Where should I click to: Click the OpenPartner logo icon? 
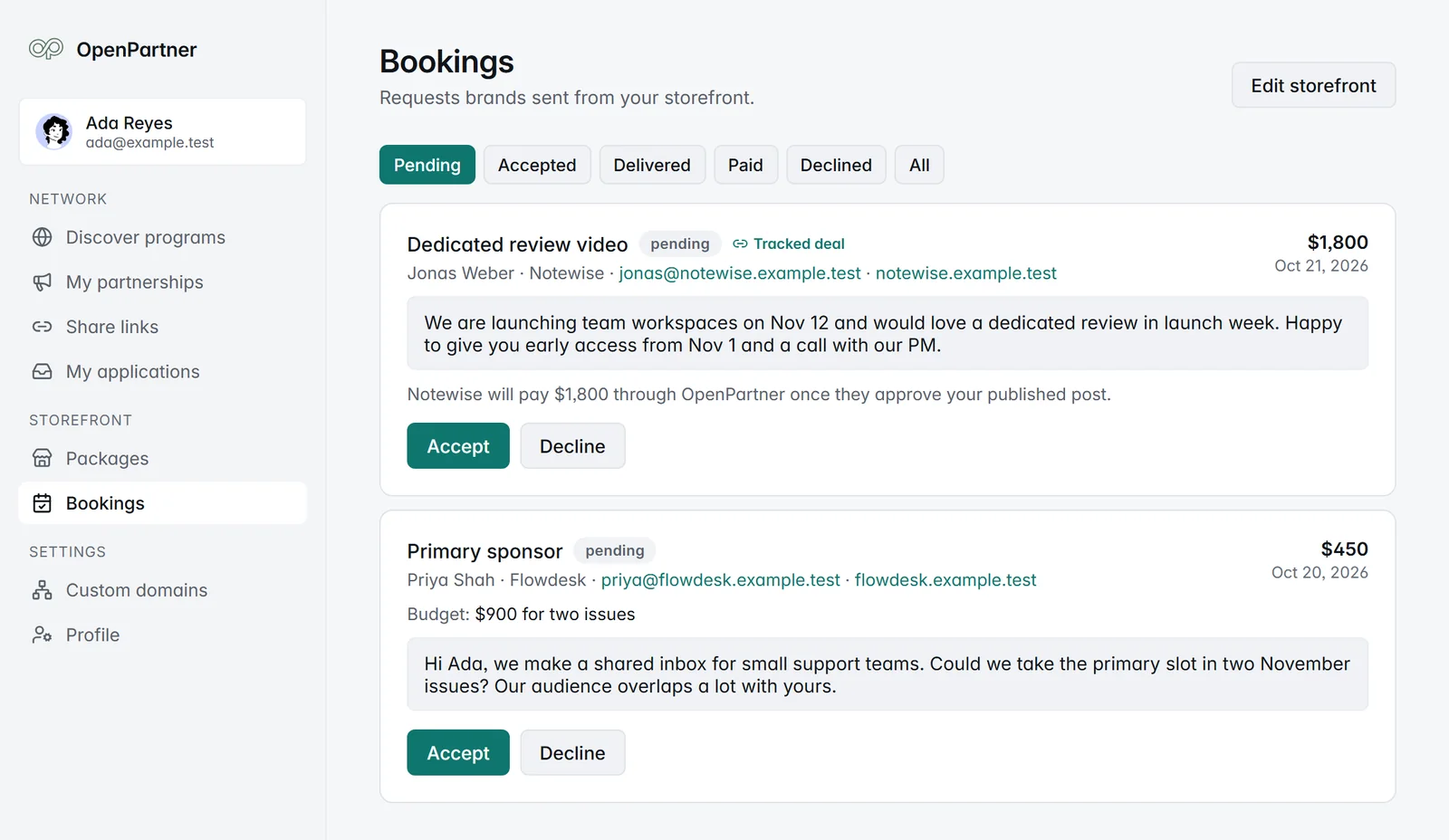pos(46,49)
